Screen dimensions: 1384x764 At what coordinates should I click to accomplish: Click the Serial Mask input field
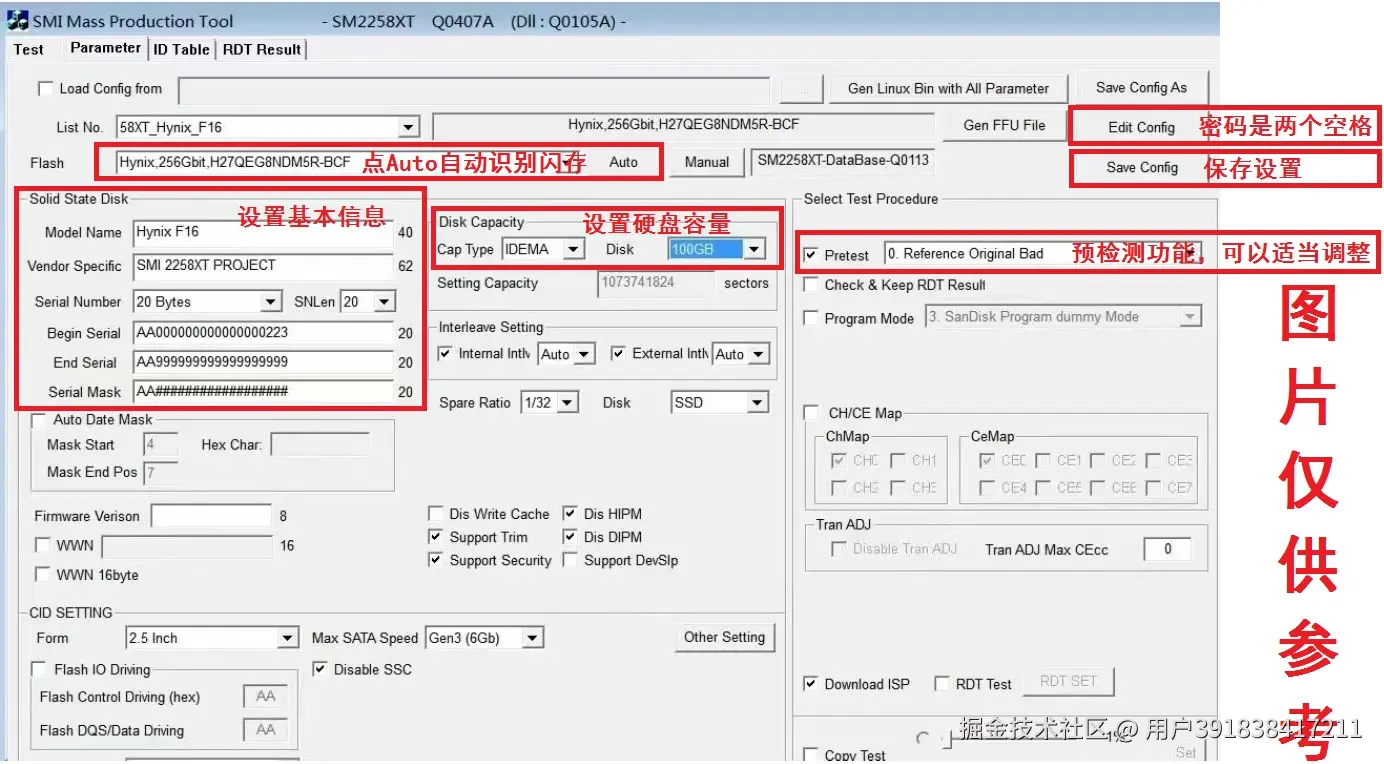[263, 391]
